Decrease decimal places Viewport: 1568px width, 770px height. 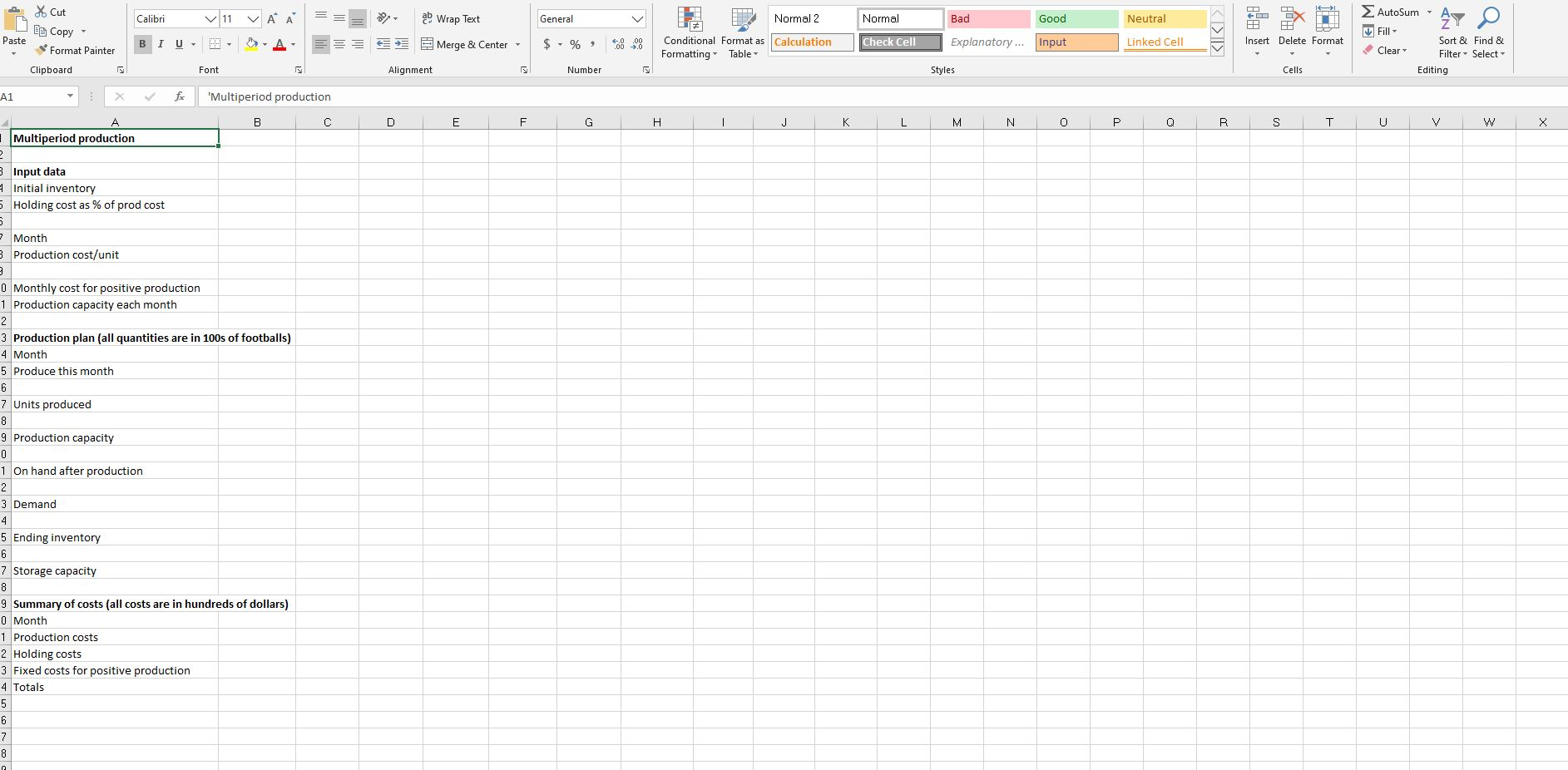pyautogui.click(x=637, y=44)
